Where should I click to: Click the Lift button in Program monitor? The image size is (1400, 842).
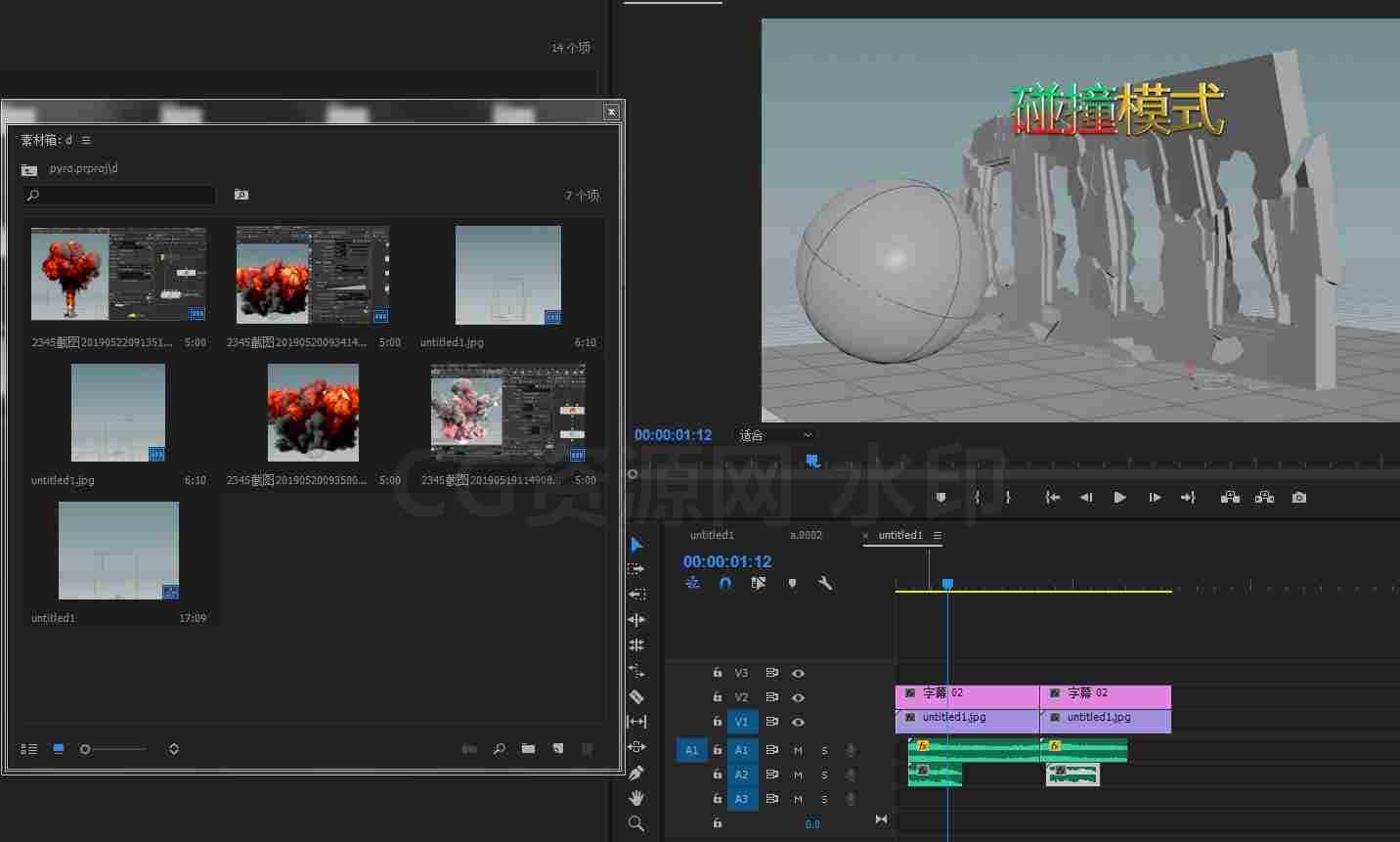(x=1230, y=498)
